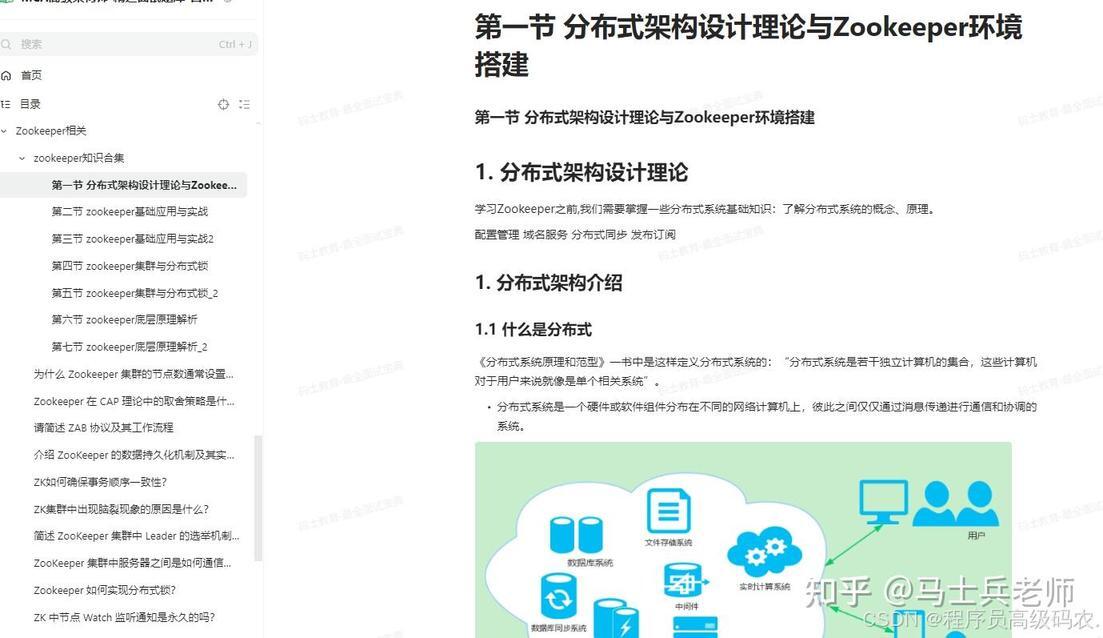Click the main page title heading
The width and height of the screenshot is (1103, 638).
point(748,46)
